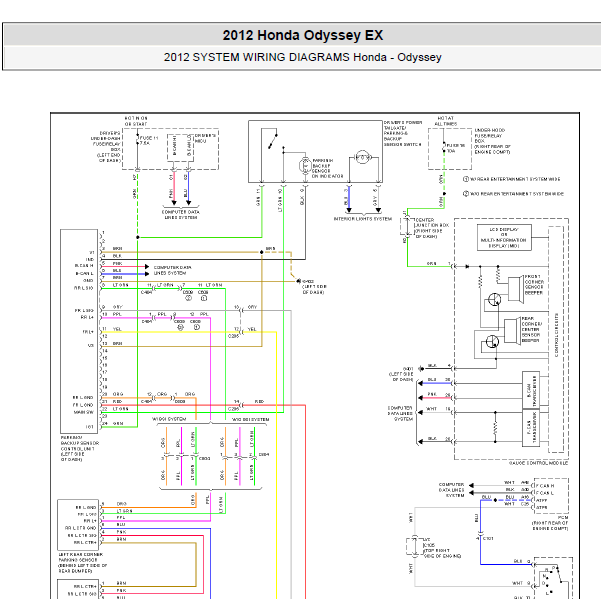Click the 'ATPP' pin label on the PCM

pyautogui.click(x=542, y=500)
